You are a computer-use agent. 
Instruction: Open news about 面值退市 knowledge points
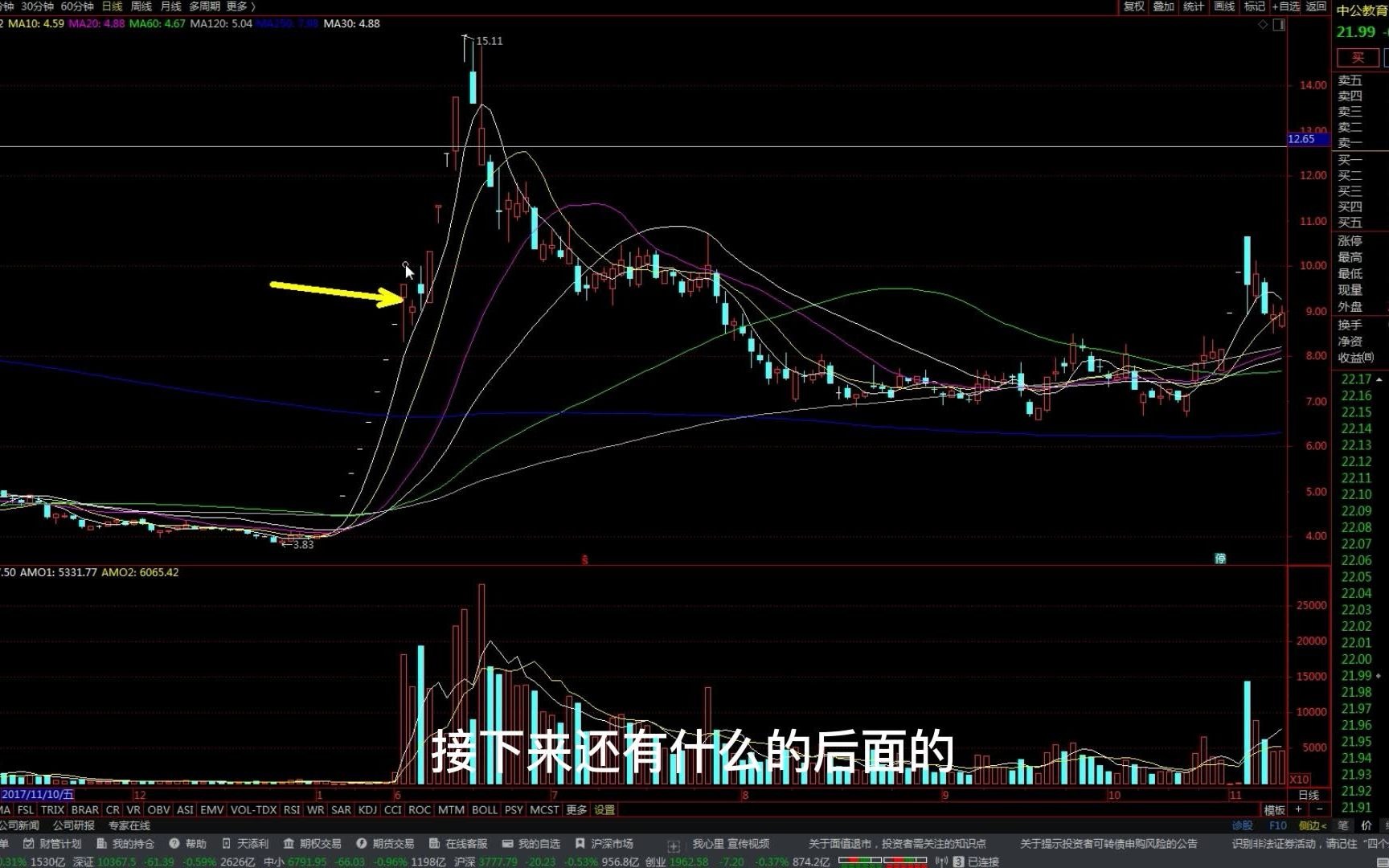pyautogui.click(x=897, y=843)
